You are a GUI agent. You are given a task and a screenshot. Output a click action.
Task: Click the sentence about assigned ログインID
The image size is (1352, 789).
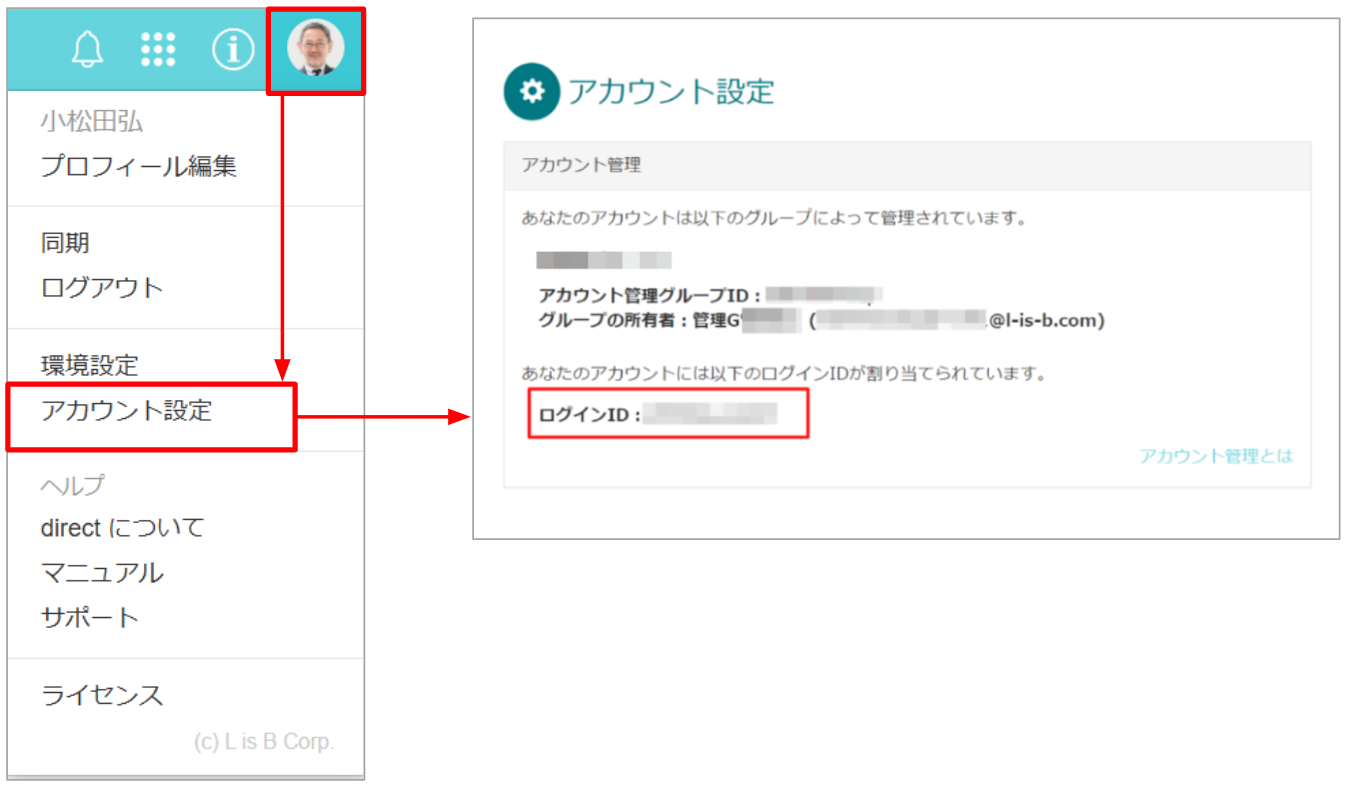click(784, 373)
